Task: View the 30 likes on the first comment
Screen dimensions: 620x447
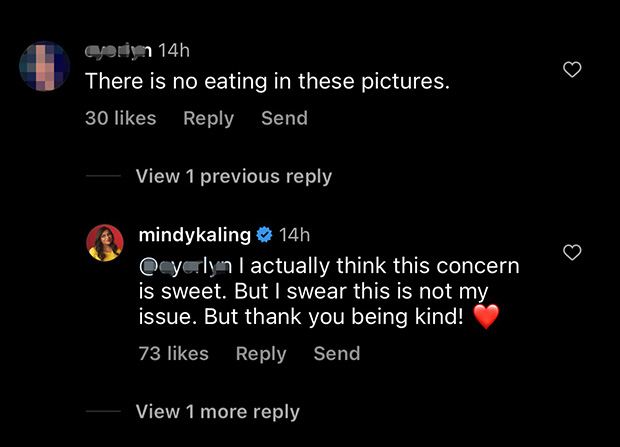Action: [120, 118]
